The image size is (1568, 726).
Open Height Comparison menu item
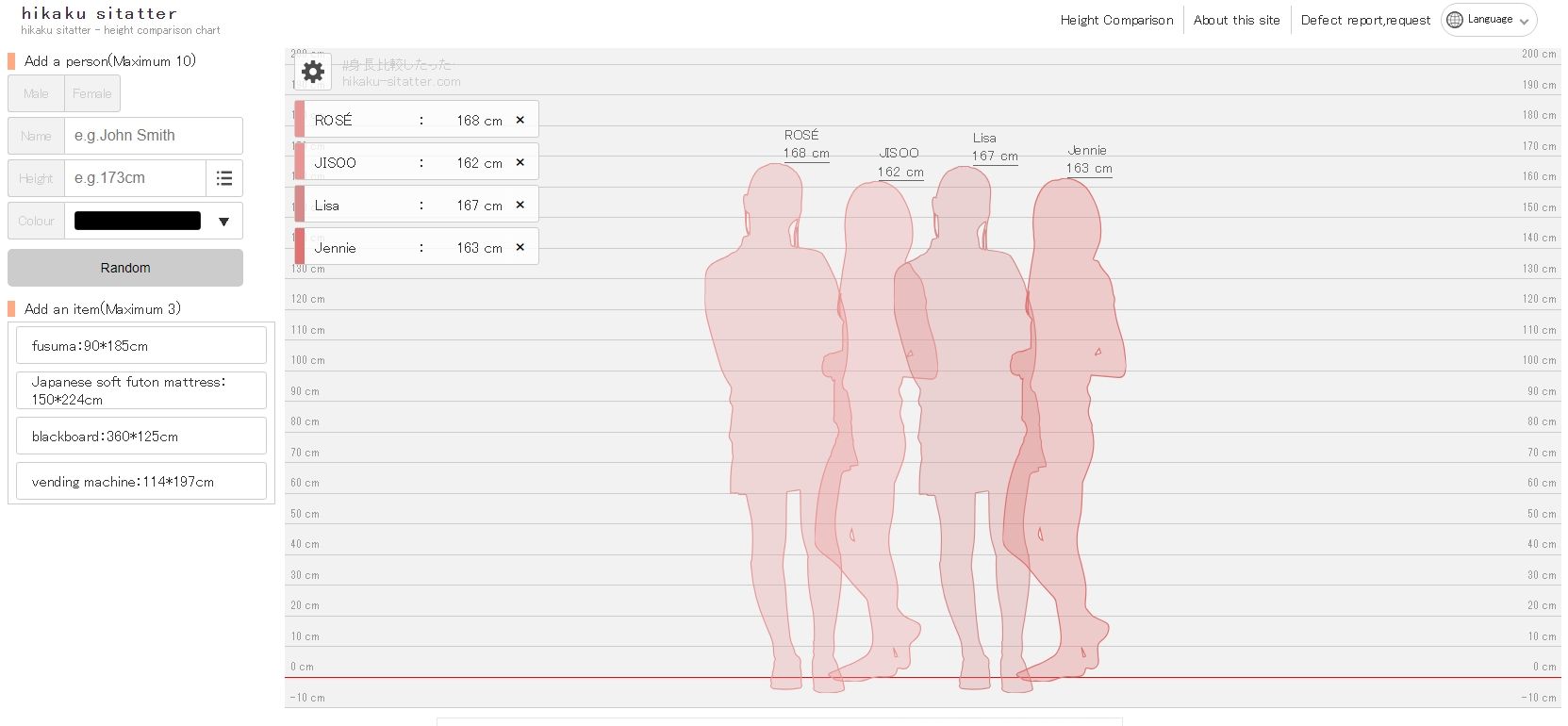coord(1116,20)
